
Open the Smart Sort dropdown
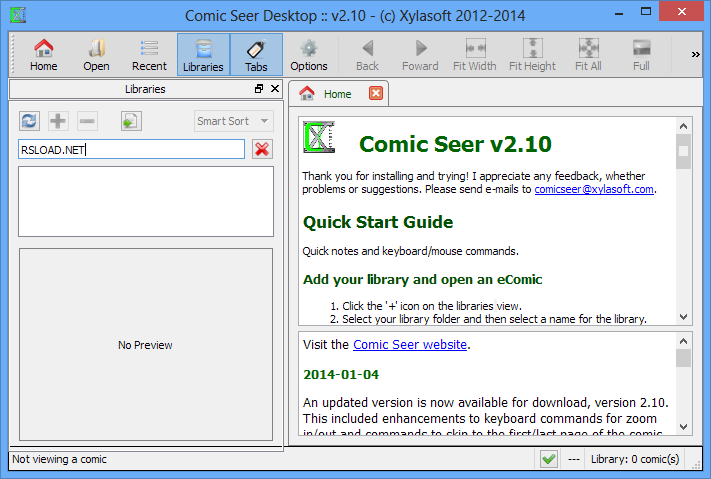[x=234, y=121]
